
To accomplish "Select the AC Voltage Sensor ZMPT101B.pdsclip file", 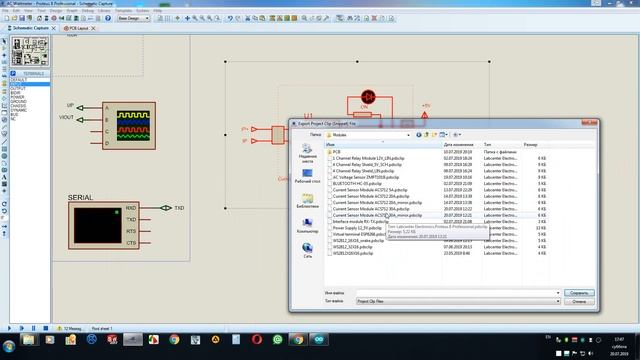I will point(366,177).
